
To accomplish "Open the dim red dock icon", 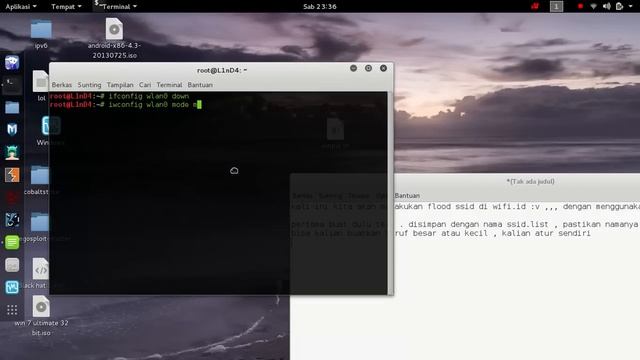I will [12, 198].
